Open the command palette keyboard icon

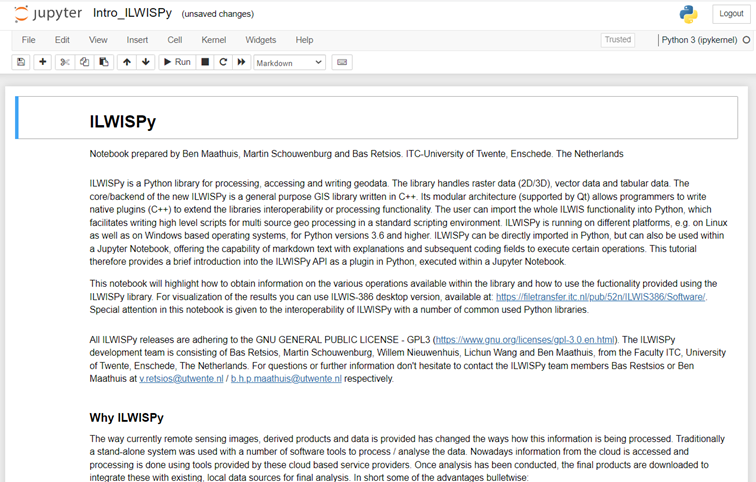pos(342,62)
